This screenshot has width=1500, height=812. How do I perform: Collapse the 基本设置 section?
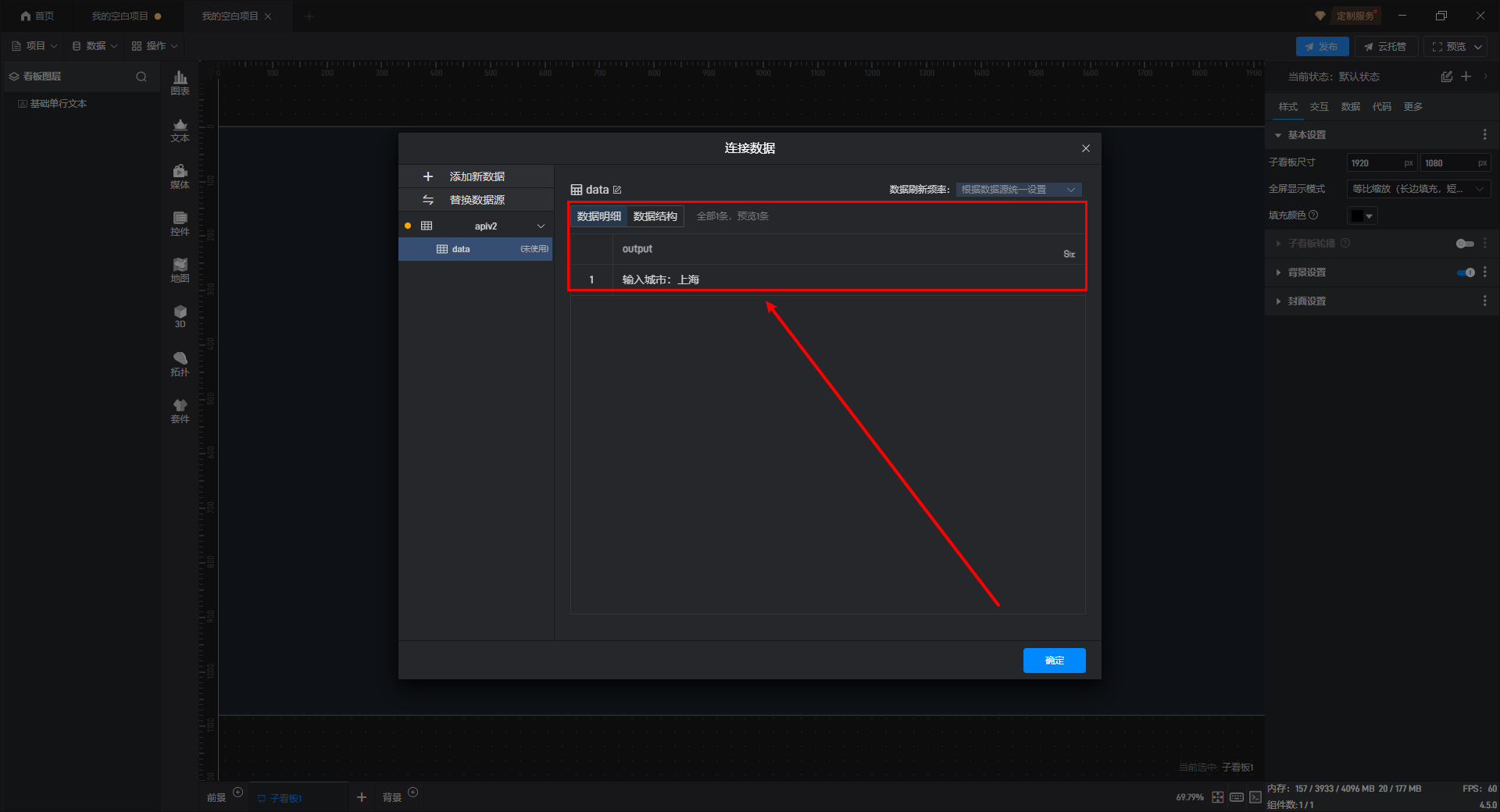[x=1278, y=135]
